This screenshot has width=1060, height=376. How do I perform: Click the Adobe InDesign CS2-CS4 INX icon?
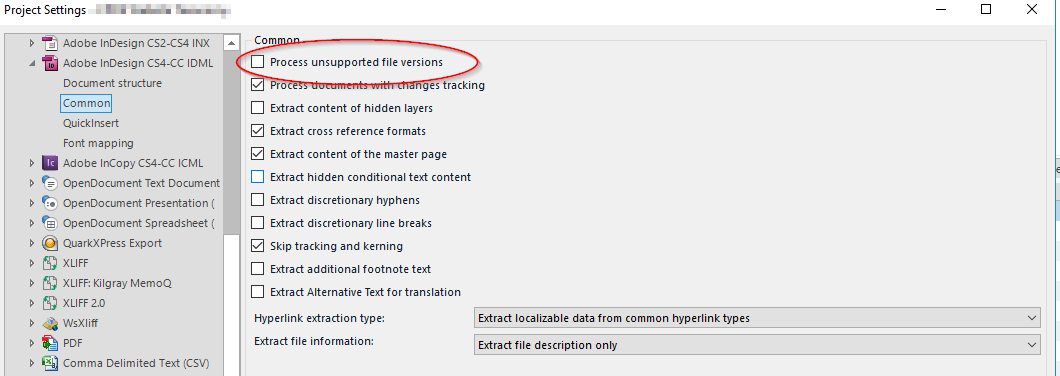point(49,43)
